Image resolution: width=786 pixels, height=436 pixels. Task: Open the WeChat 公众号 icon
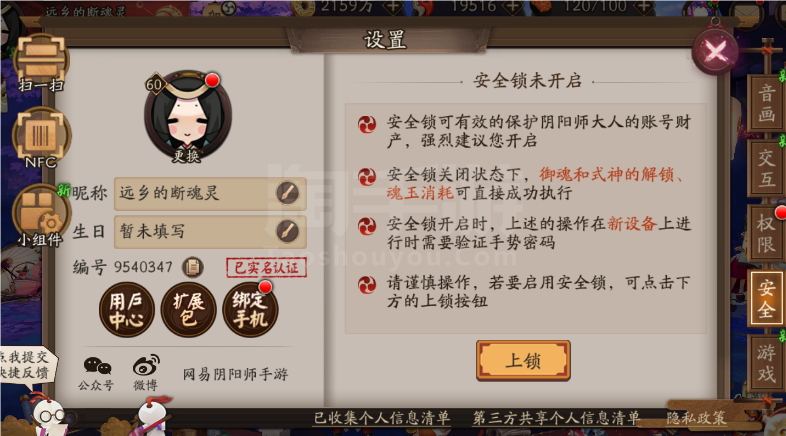96,373
